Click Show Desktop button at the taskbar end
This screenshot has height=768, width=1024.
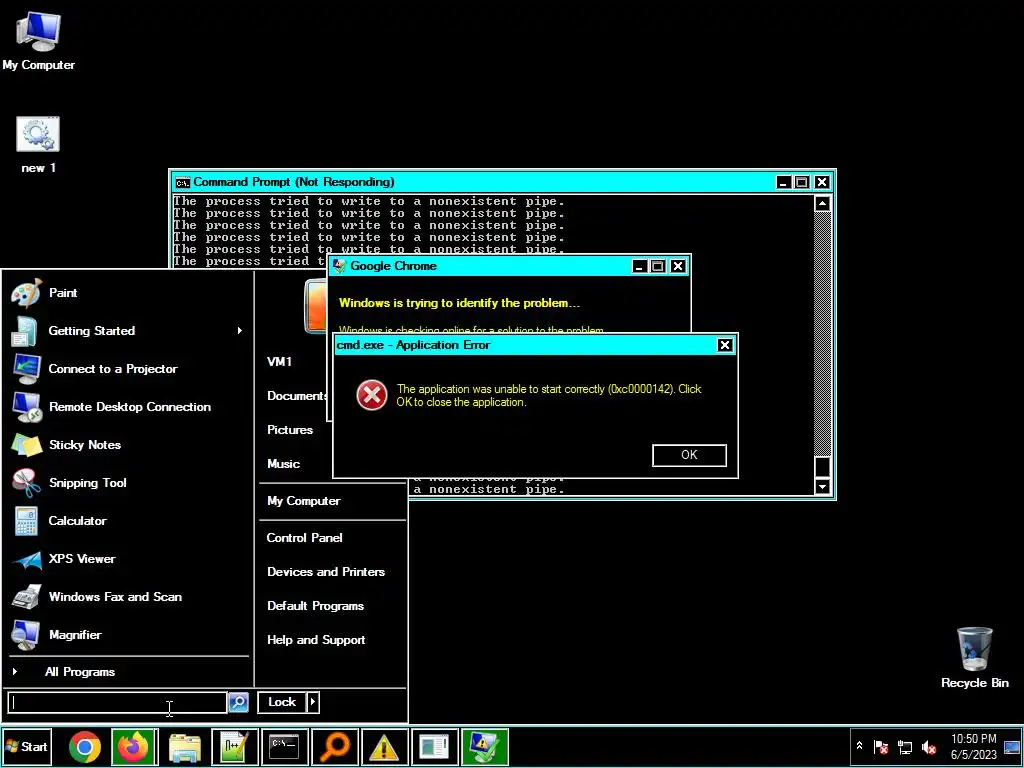[x=1012, y=746]
